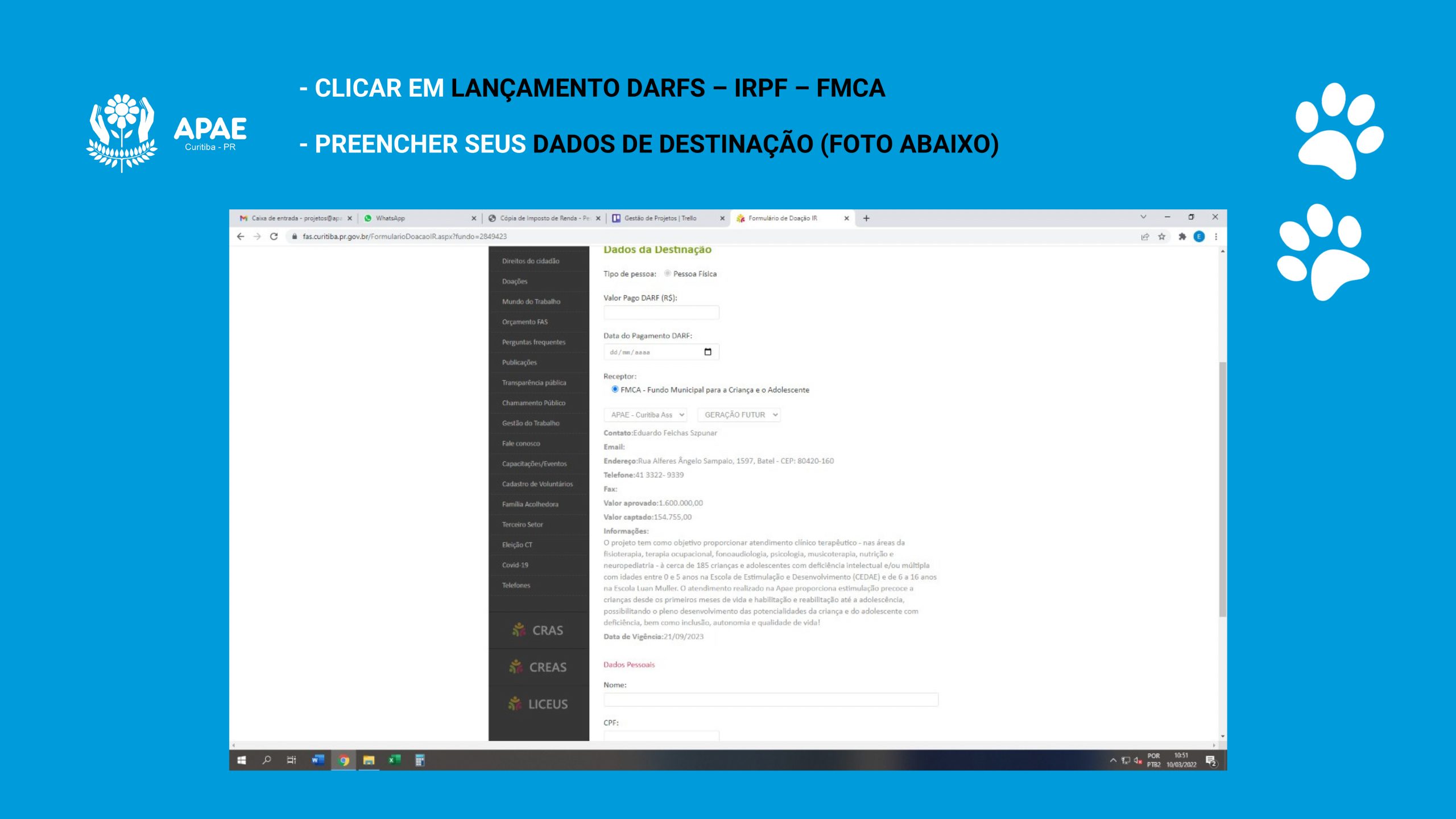
Task: Open Chamamento Público sidebar link
Action: point(533,403)
